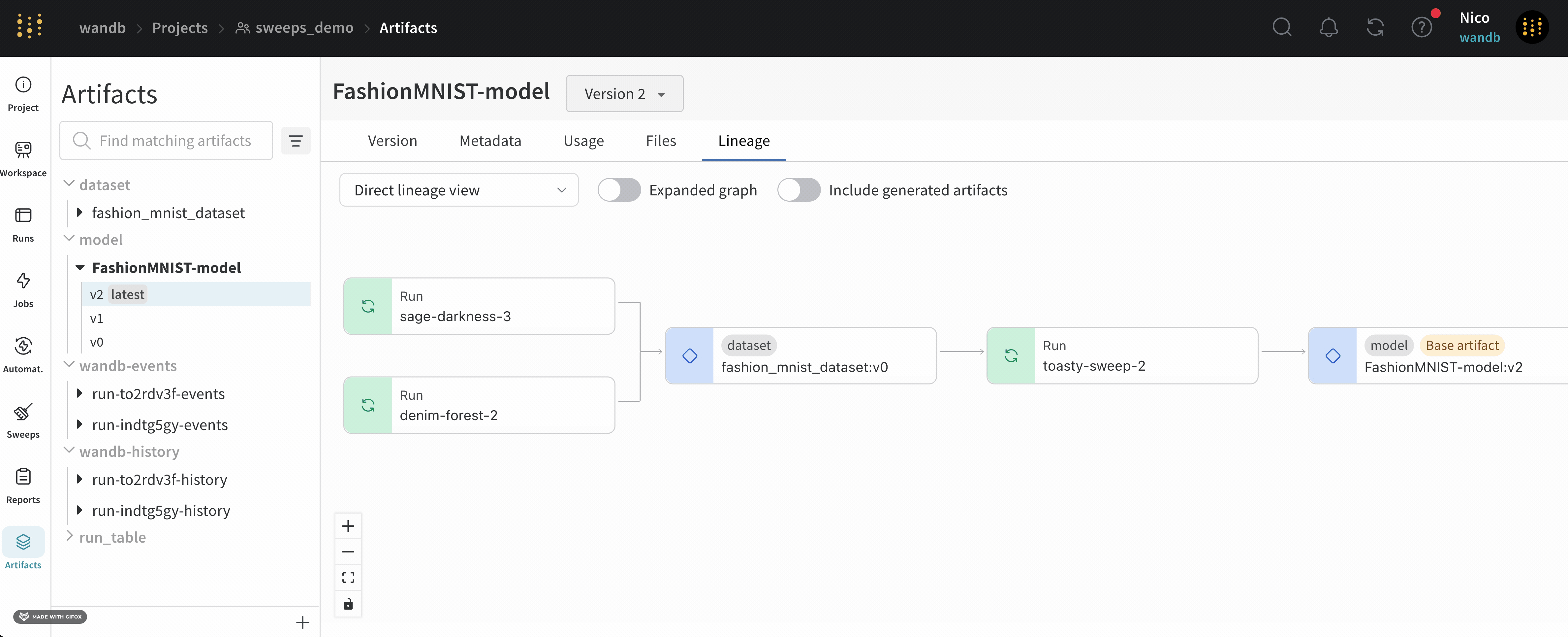The width and height of the screenshot is (1568, 637).
Task: Click the search magnifier in header
Action: click(1281, 27)
